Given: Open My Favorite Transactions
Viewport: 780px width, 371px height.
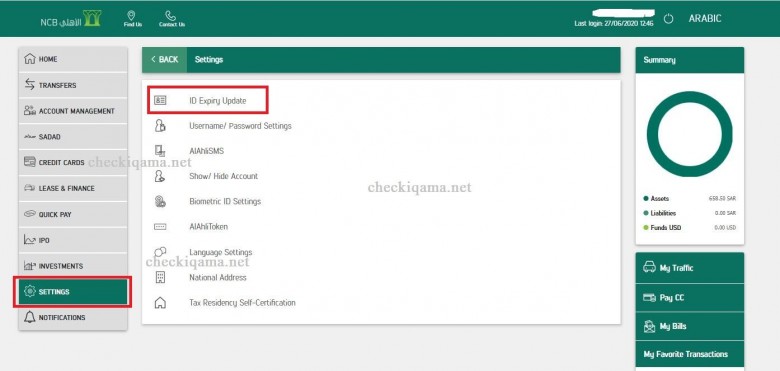Looking at the screenshot, I should pyautogui.click(x=689, y=355).
